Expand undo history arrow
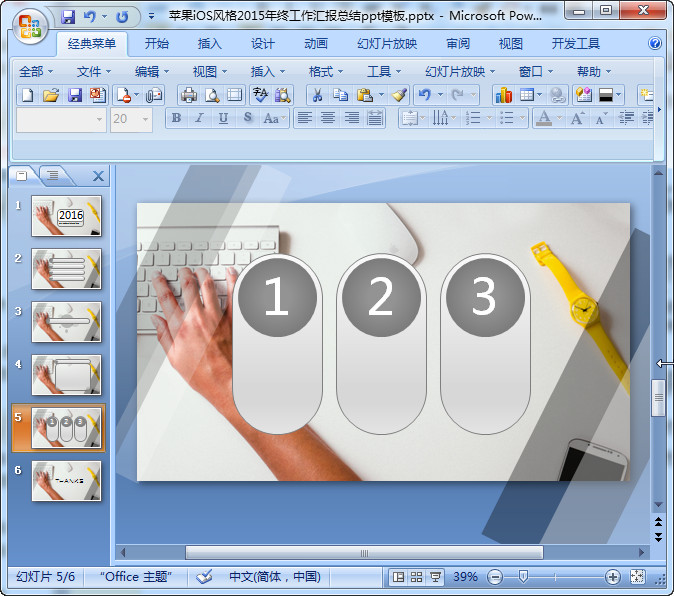This screenshot has height=596, width=674. [440, 95]
